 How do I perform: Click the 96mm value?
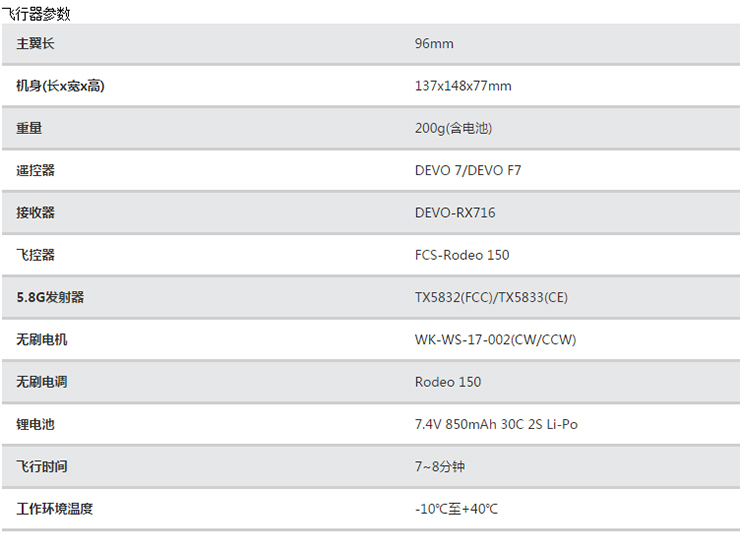point(434,44)
